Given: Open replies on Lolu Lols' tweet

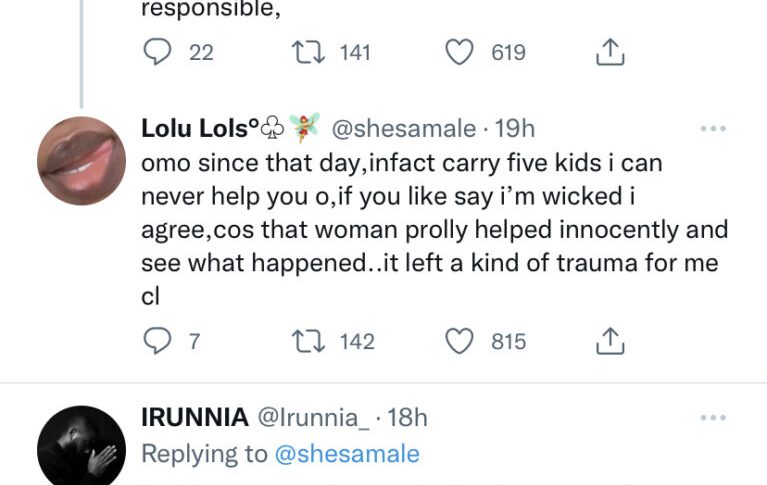Looking at the screenshot, I should point(158,342).
